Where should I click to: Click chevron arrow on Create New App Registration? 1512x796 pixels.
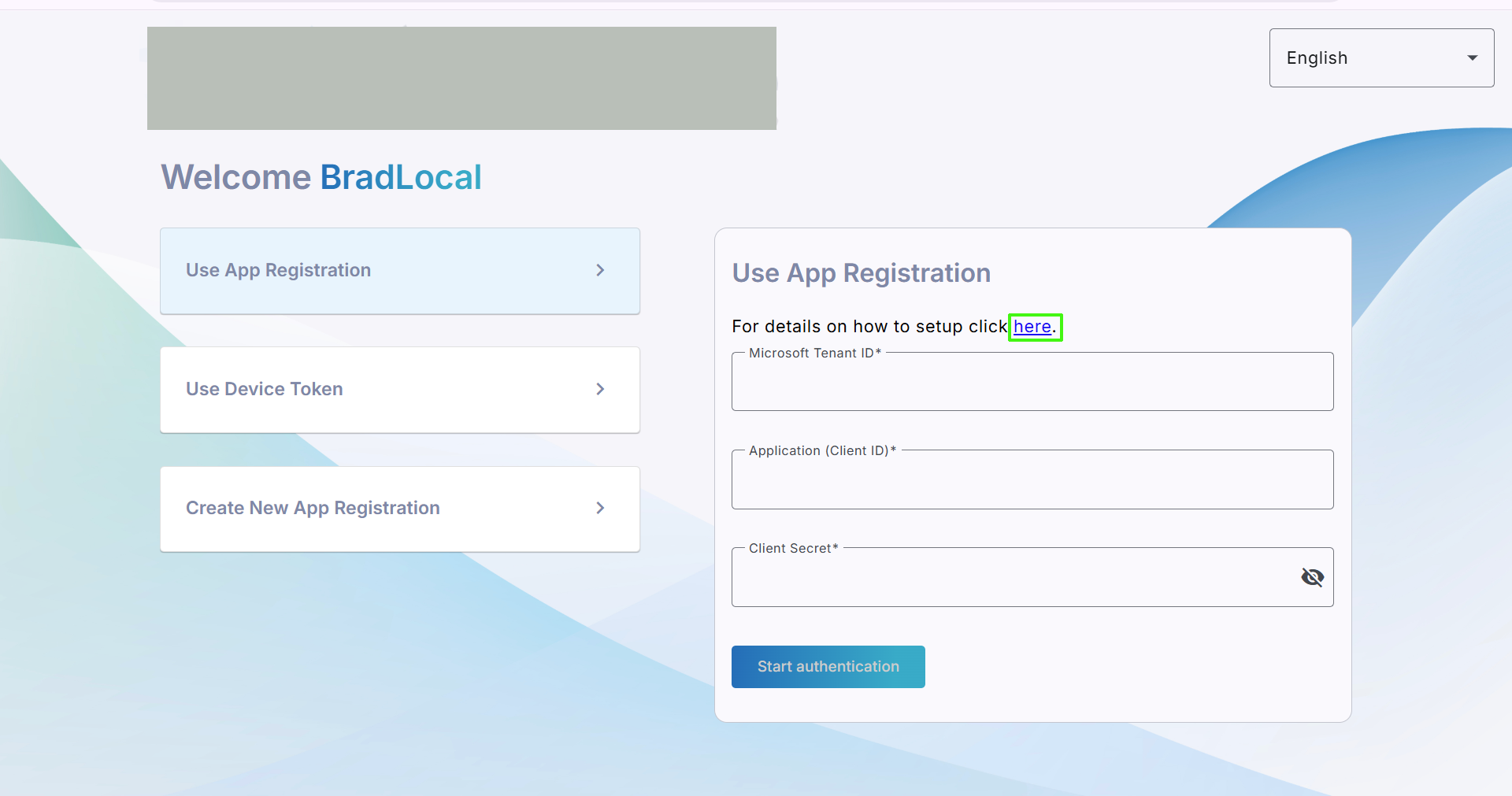[x=600, y=508]
